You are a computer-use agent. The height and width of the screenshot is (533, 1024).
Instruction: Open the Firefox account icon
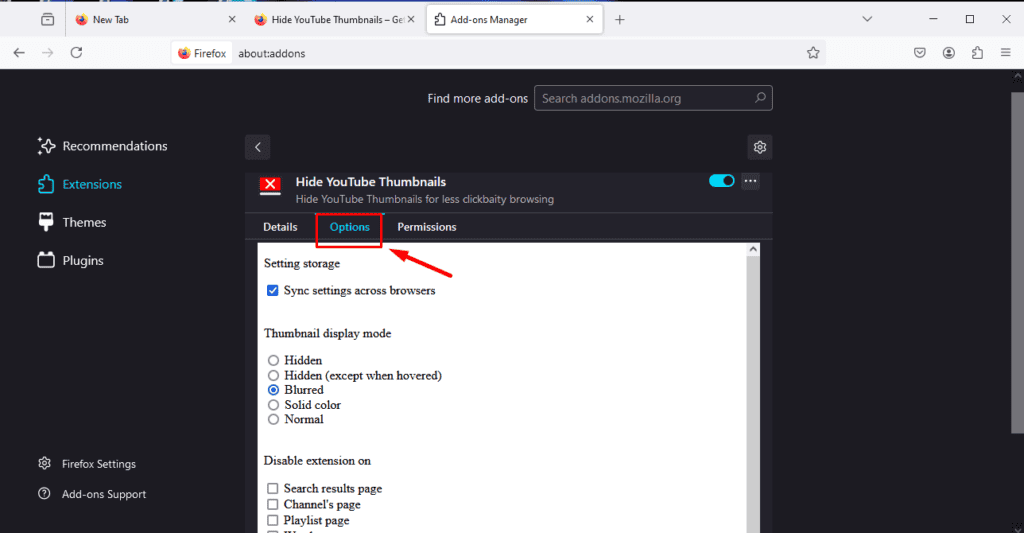949,53
